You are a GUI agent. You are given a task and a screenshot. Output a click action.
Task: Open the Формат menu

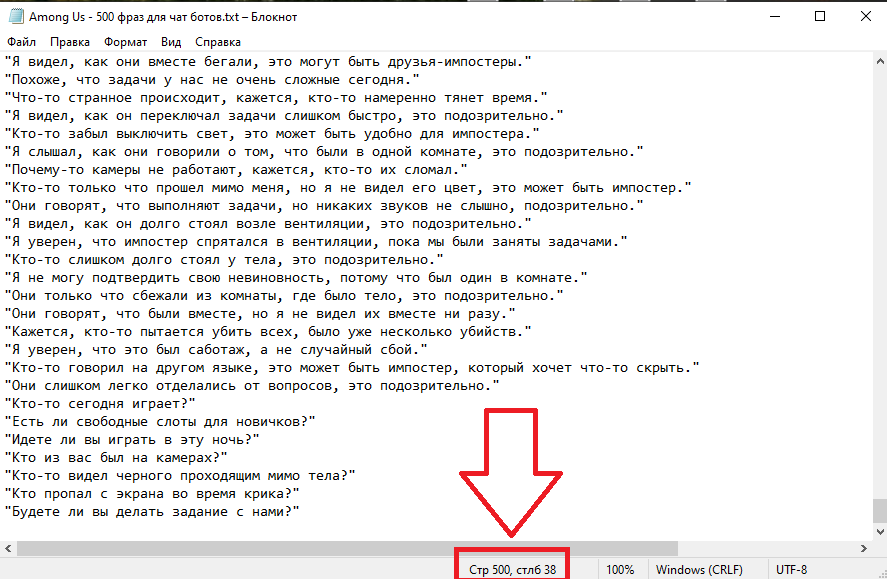click(x=125, y=42)
